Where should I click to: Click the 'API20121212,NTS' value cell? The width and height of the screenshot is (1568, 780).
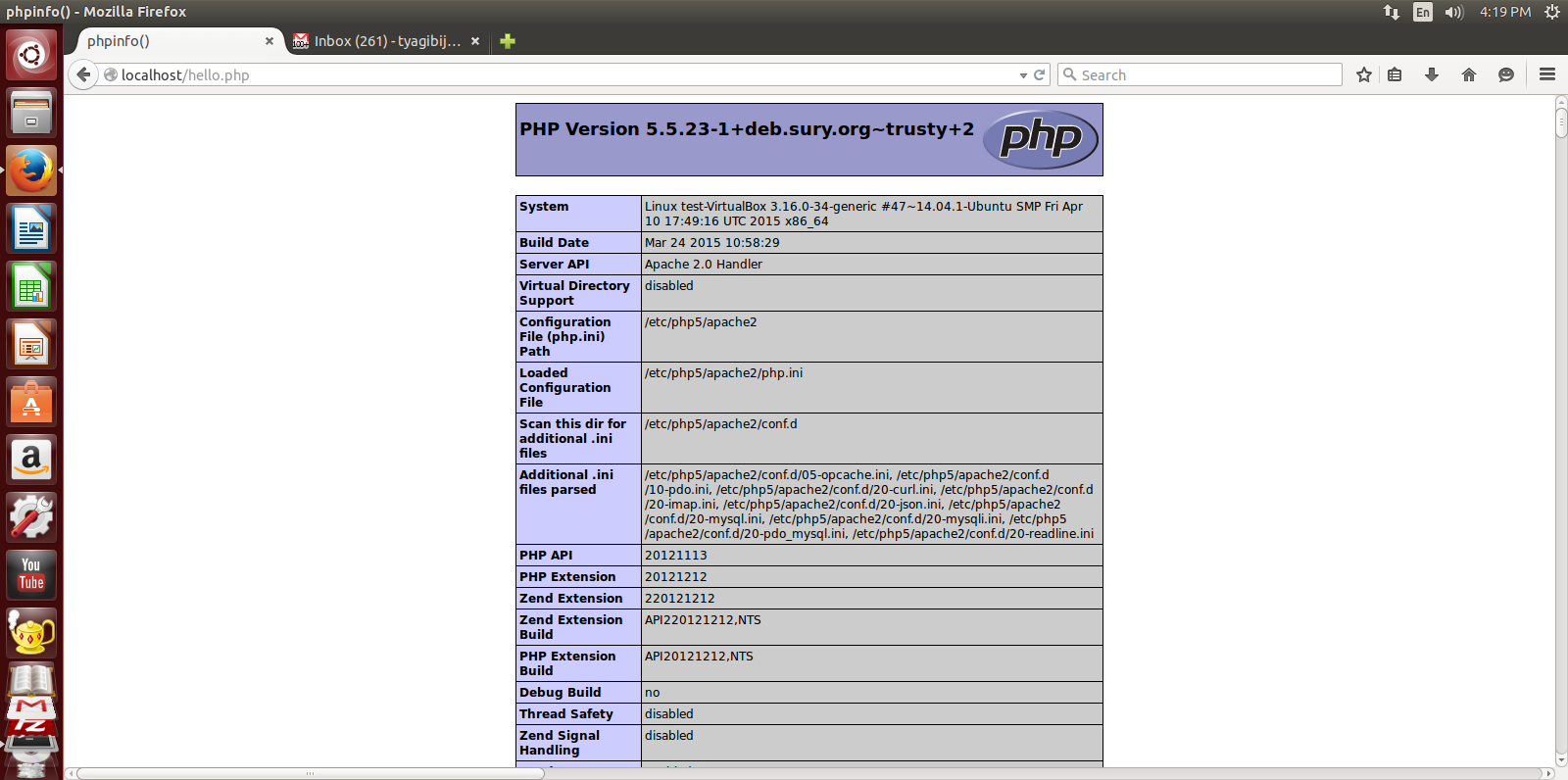tap(872, 663)
